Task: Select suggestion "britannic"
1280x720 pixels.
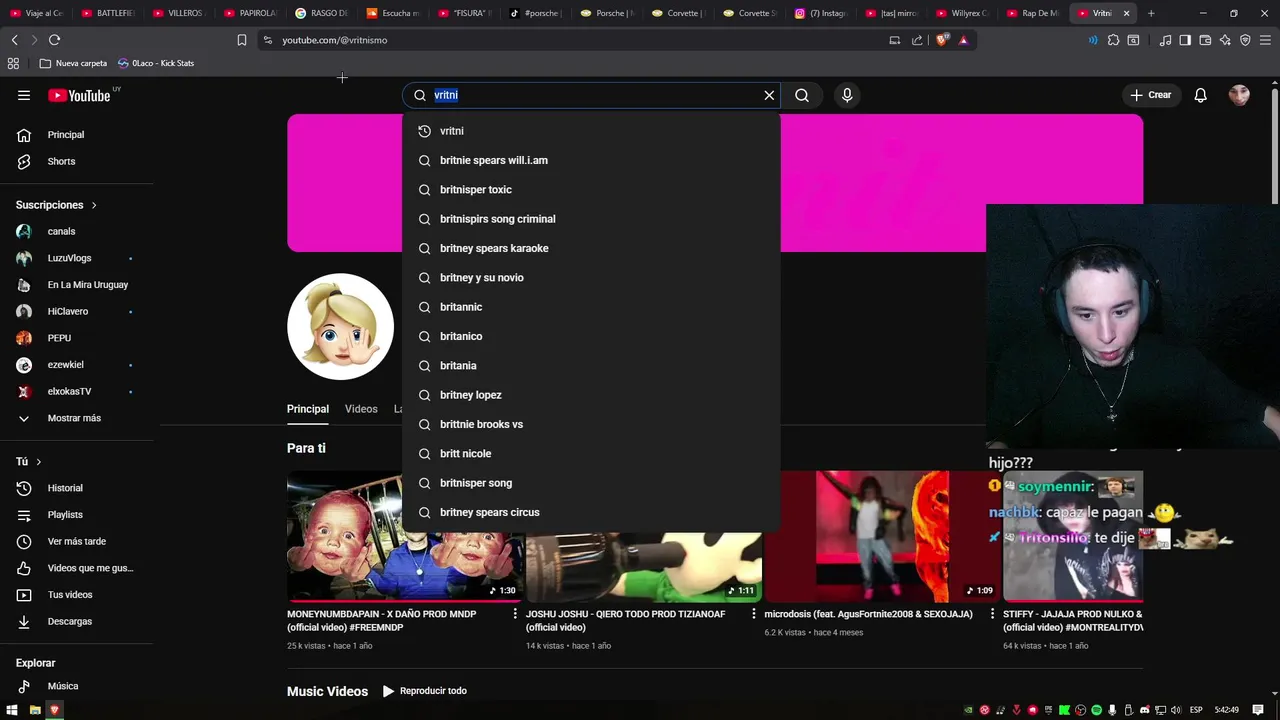Action: click(x=591, y=307)
